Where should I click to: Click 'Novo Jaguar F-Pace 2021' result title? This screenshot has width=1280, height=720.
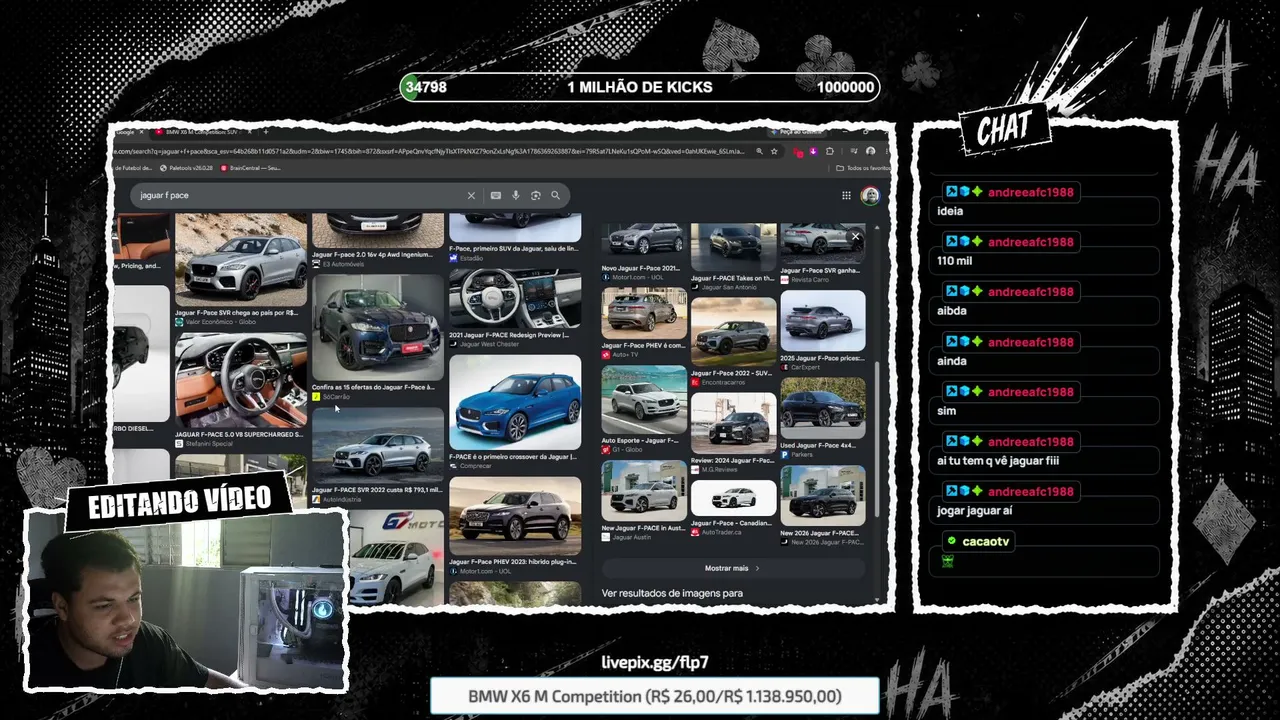641,268
